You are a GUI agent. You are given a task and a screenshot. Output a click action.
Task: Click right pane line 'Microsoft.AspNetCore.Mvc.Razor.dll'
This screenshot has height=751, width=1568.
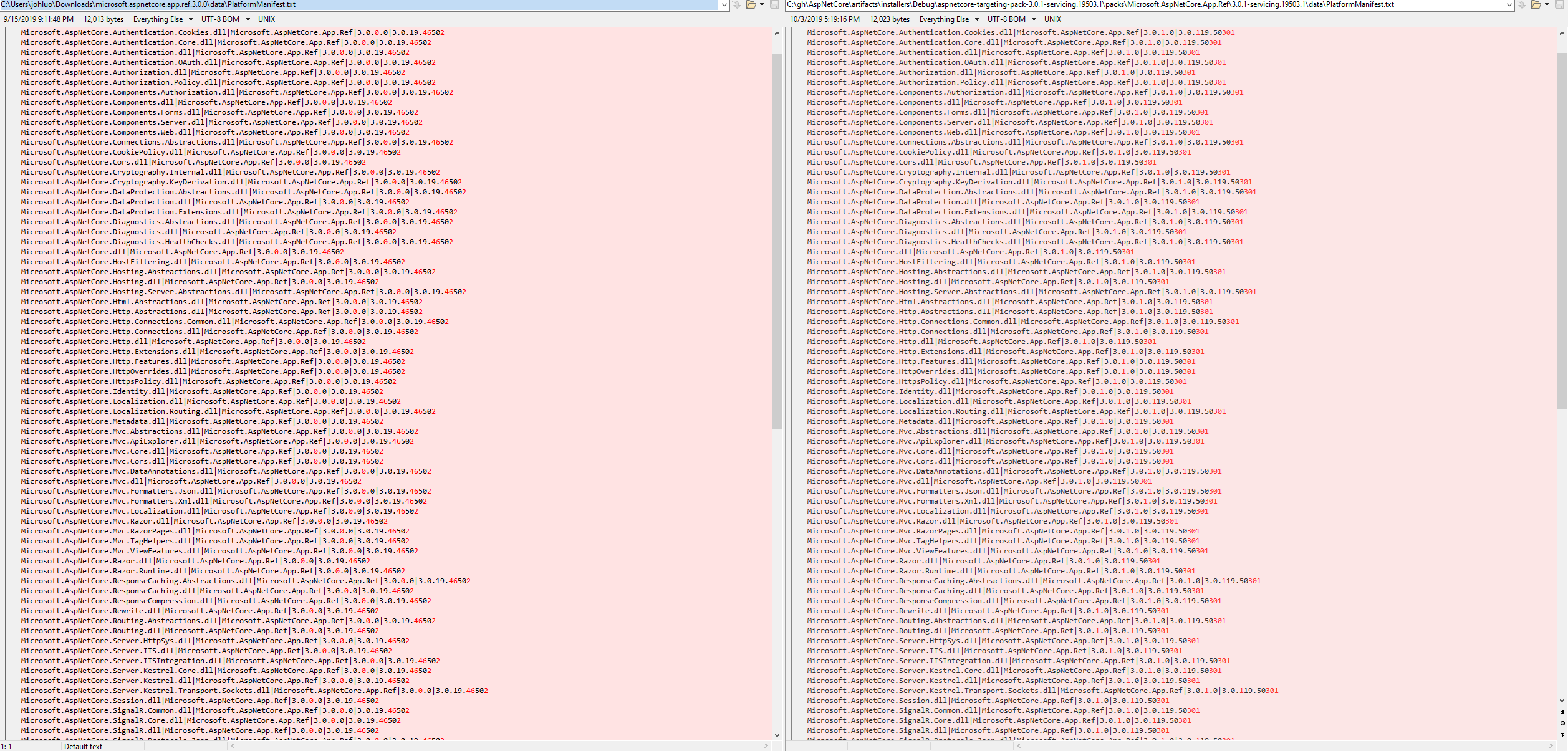(993, 521)
